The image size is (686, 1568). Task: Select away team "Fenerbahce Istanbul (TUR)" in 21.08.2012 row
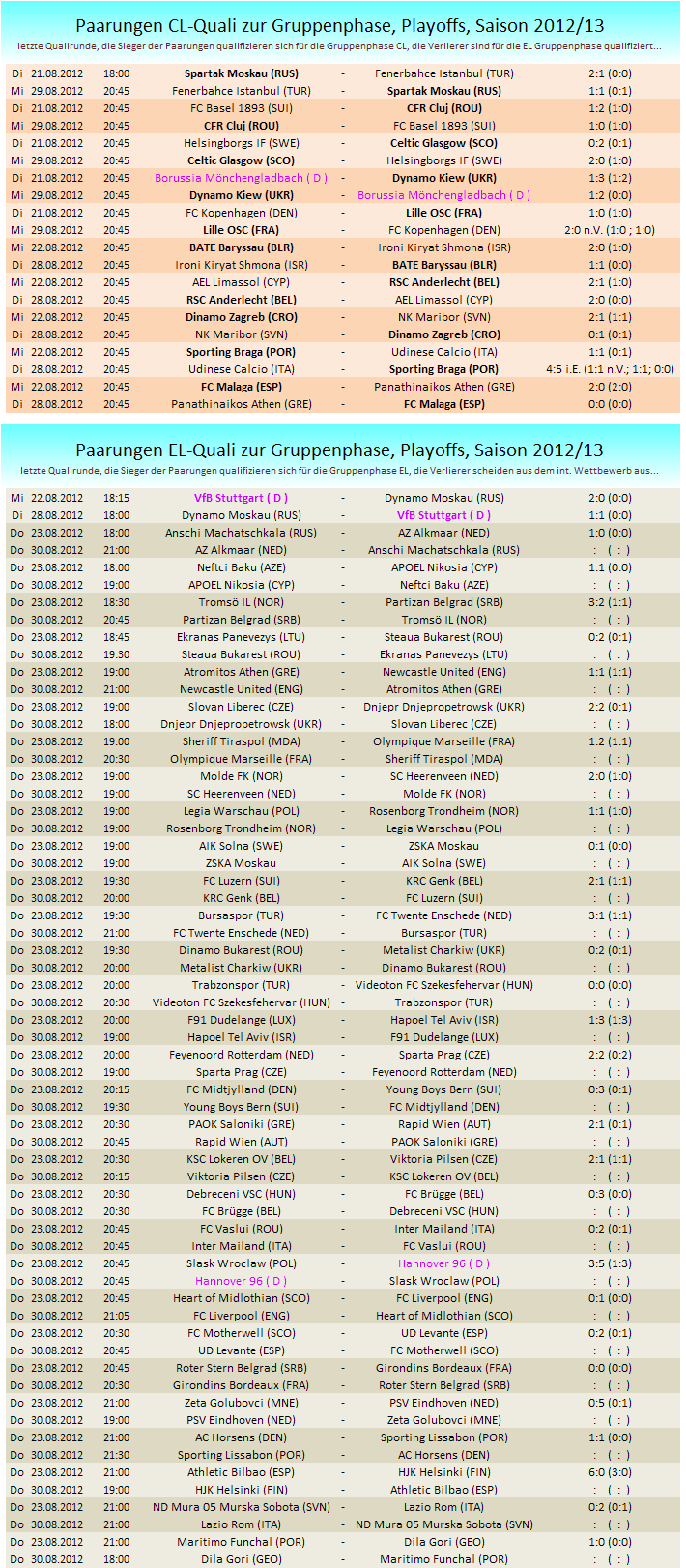tap(444, 73)
